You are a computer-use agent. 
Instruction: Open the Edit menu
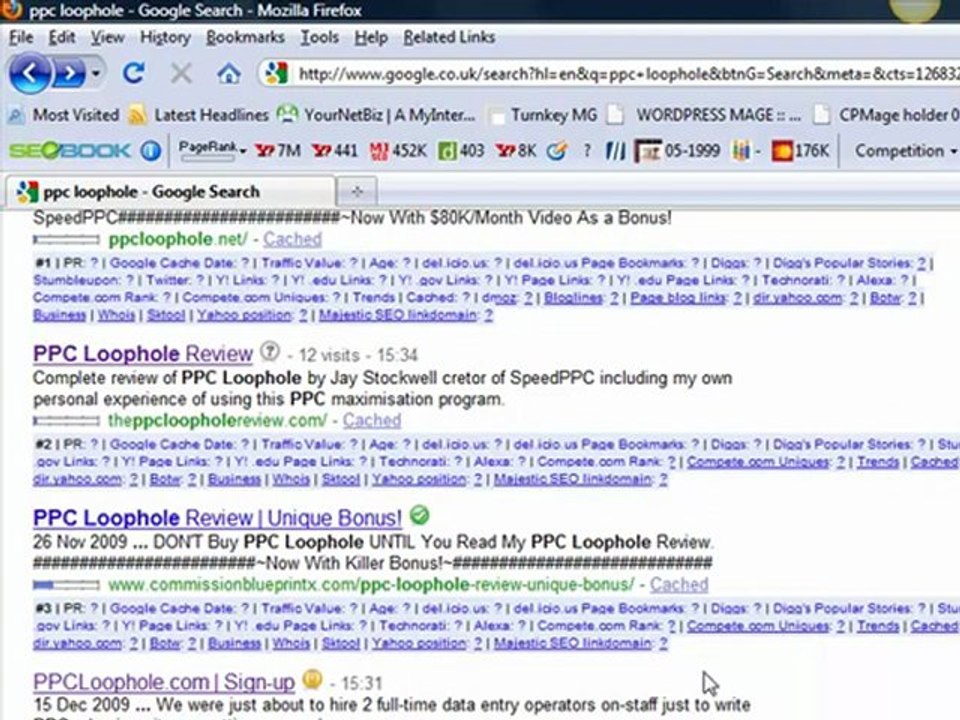(62, 37)
